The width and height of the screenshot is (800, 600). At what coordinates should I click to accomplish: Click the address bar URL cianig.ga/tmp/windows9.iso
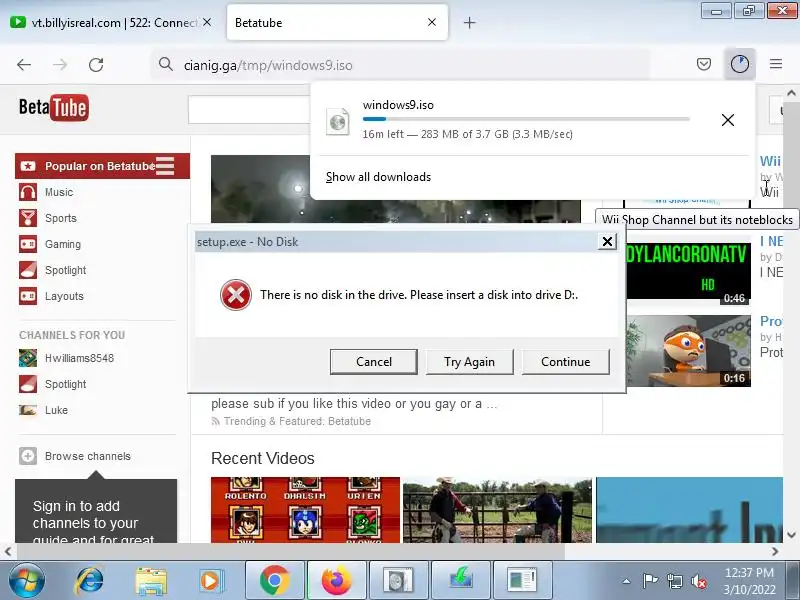click(x=268, y=65)
